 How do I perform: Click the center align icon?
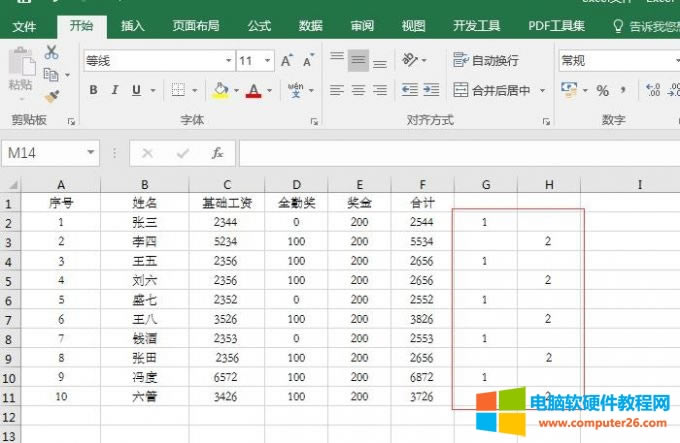358,91
